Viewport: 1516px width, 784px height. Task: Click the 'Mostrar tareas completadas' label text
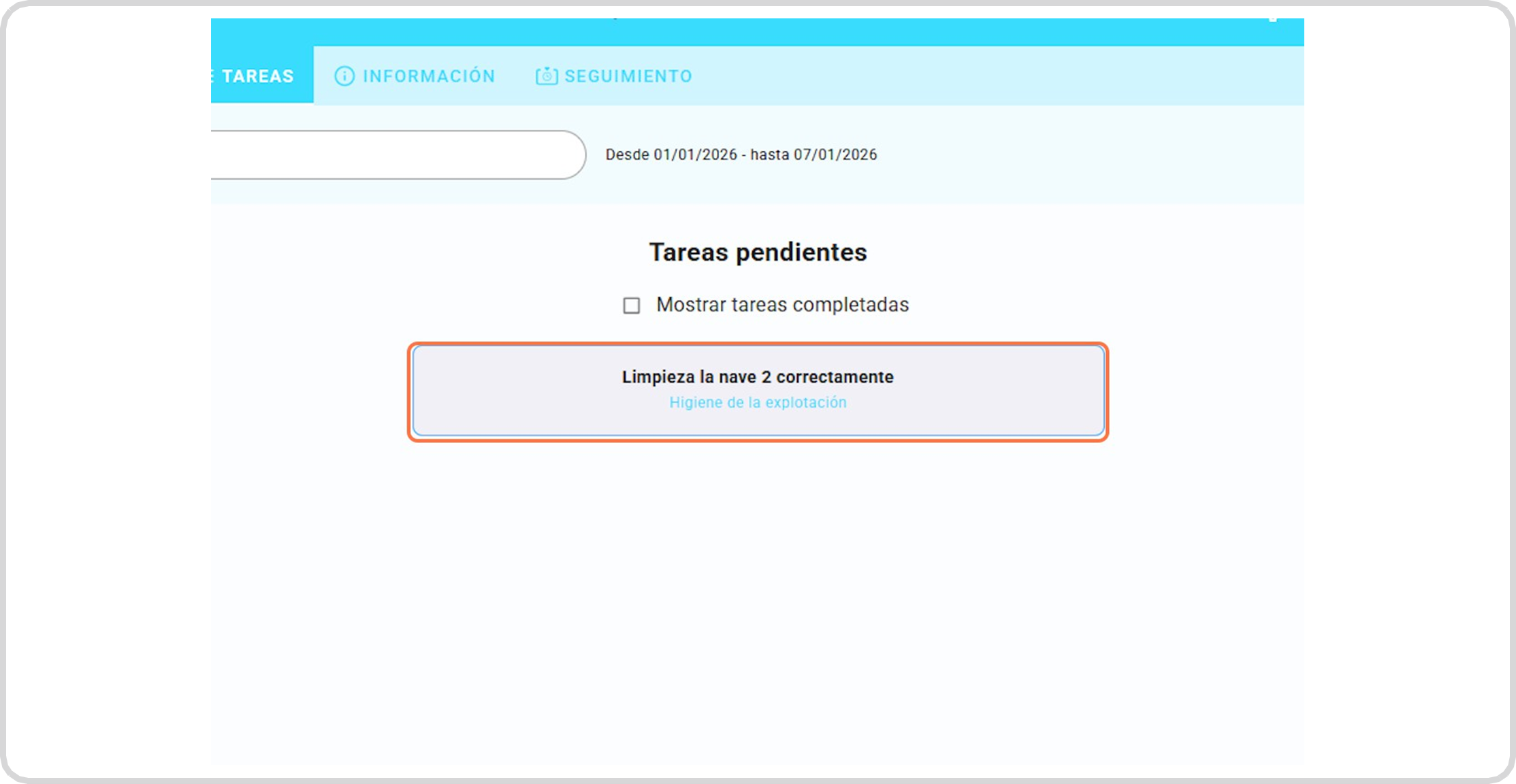[x=782, y=305]
